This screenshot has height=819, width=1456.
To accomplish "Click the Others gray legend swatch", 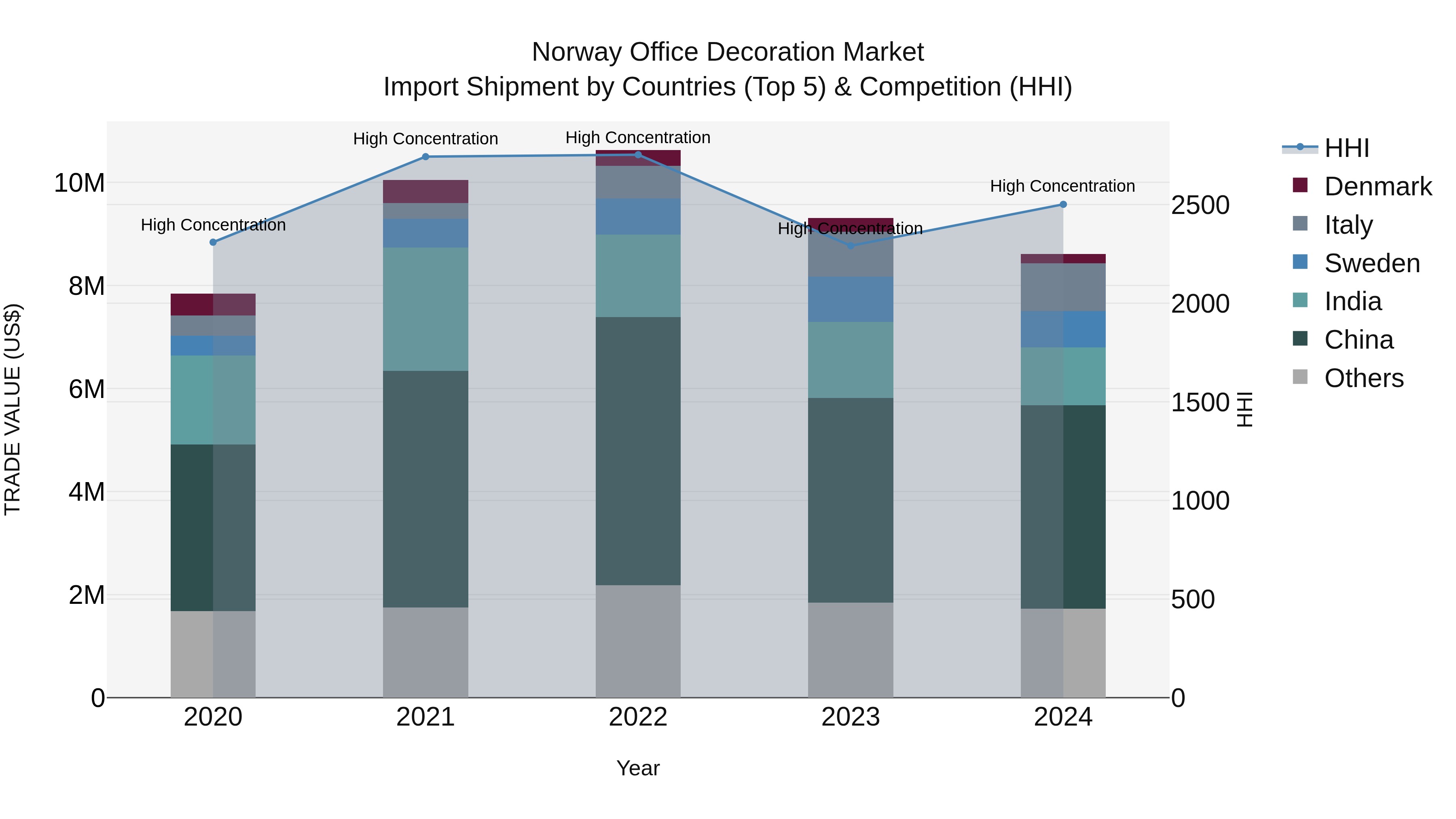I will point(1300,377).
